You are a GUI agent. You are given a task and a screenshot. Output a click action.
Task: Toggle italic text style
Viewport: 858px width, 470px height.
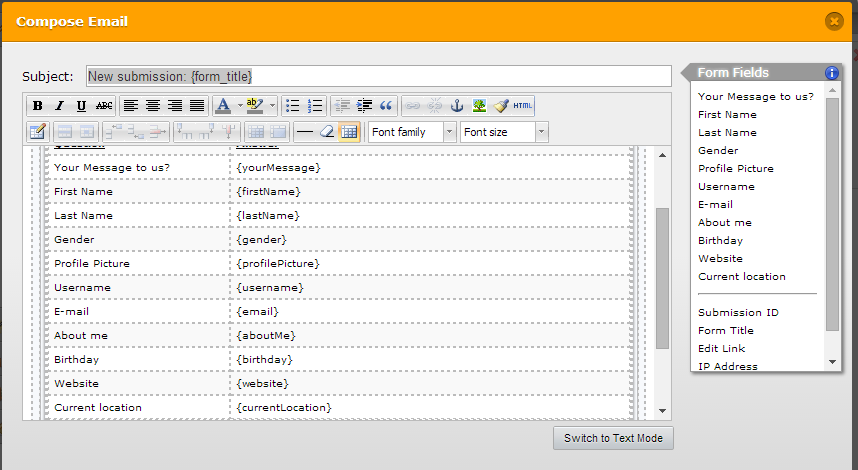59,106
